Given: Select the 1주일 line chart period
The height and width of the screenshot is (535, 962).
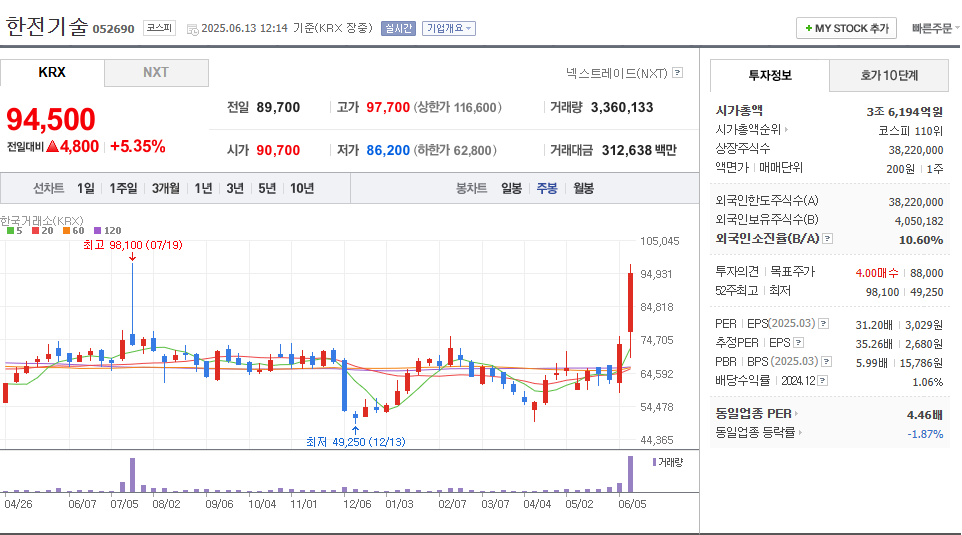Looking at the screenshot, I should pos(123,188).
